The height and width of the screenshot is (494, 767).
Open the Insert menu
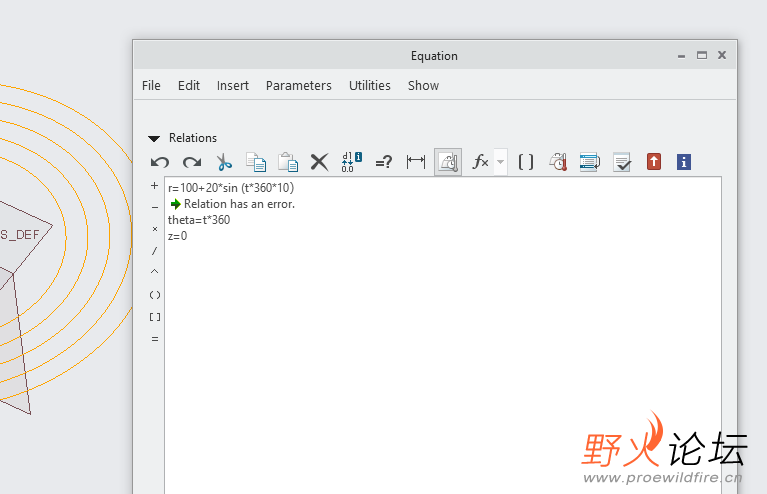coord(233,86)
